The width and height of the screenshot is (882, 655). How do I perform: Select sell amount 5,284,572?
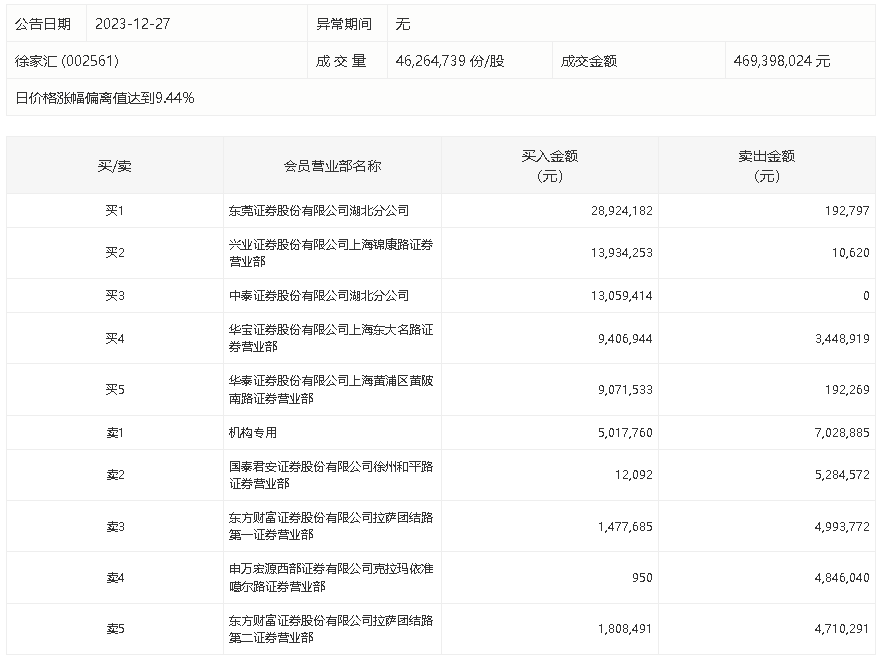tap(842, 475)
